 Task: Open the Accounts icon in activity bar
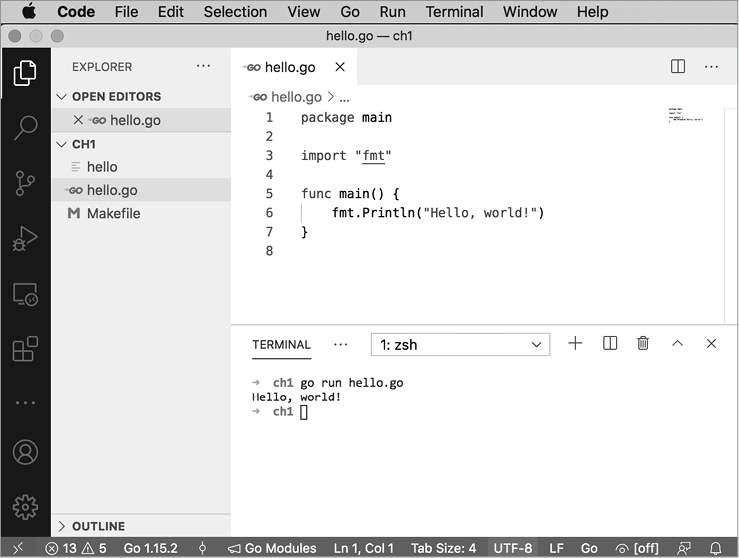pyautogui.click(x=25, y=452)
